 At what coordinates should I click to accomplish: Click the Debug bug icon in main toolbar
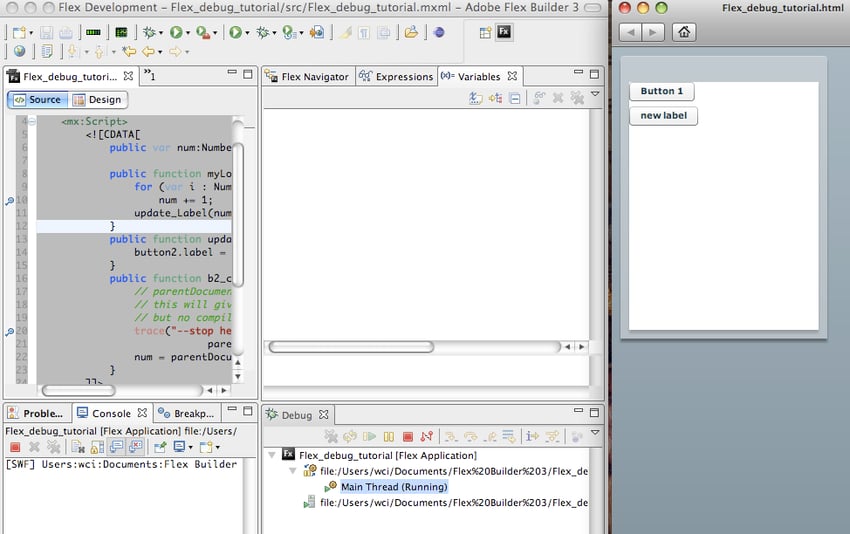pyautogui.click(x=149, y=32)
